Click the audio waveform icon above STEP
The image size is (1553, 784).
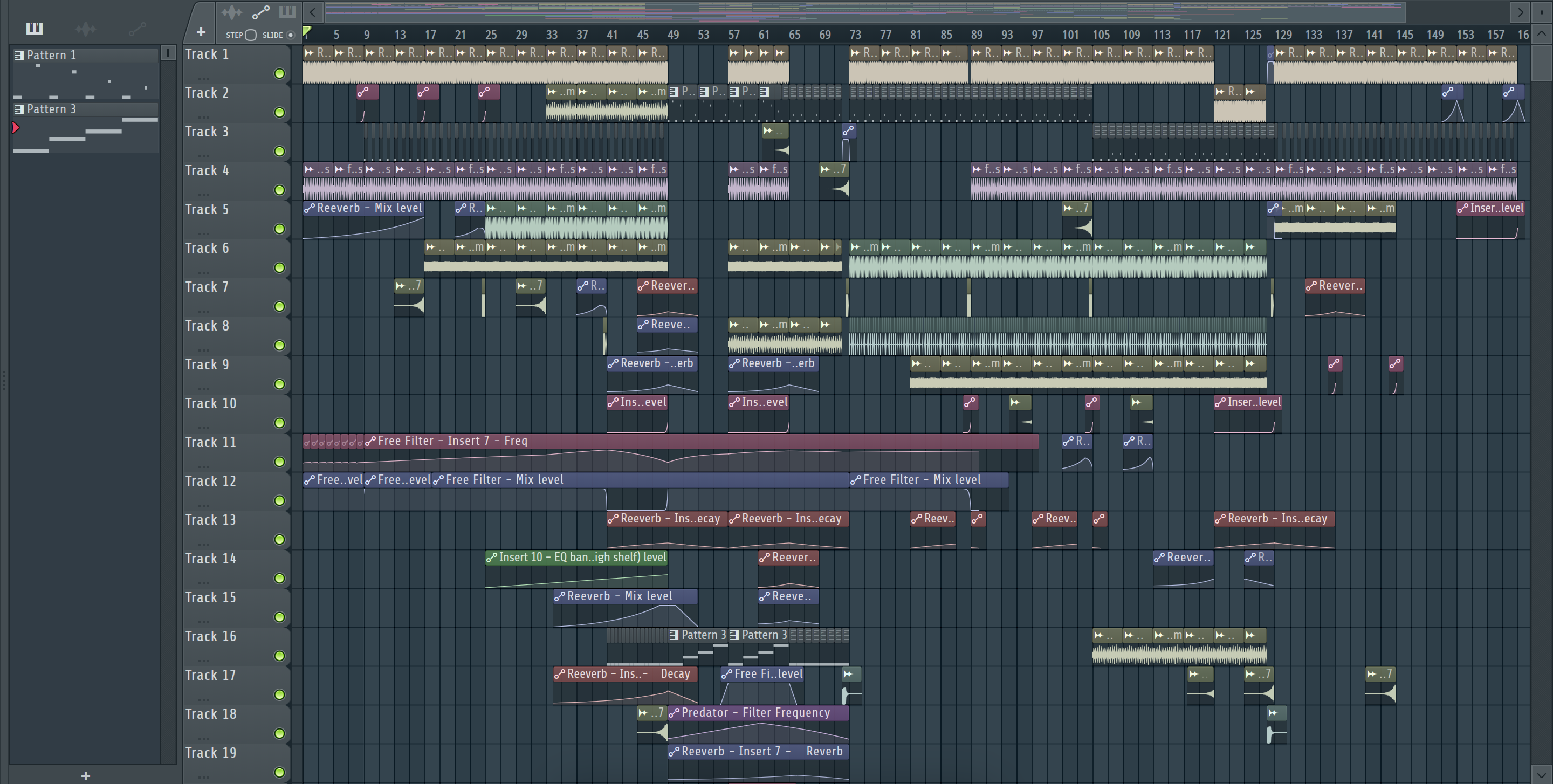(231, 12)
